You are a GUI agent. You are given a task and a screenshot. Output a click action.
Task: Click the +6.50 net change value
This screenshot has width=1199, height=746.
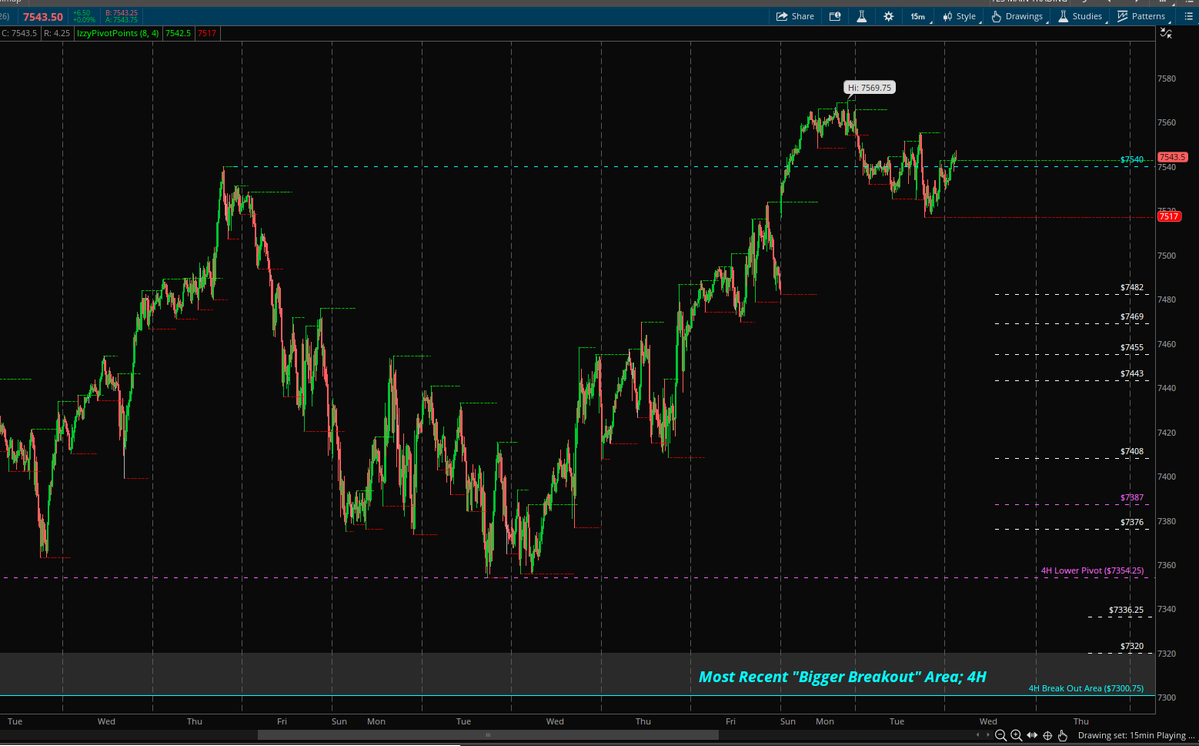click(x=81, y=13)
